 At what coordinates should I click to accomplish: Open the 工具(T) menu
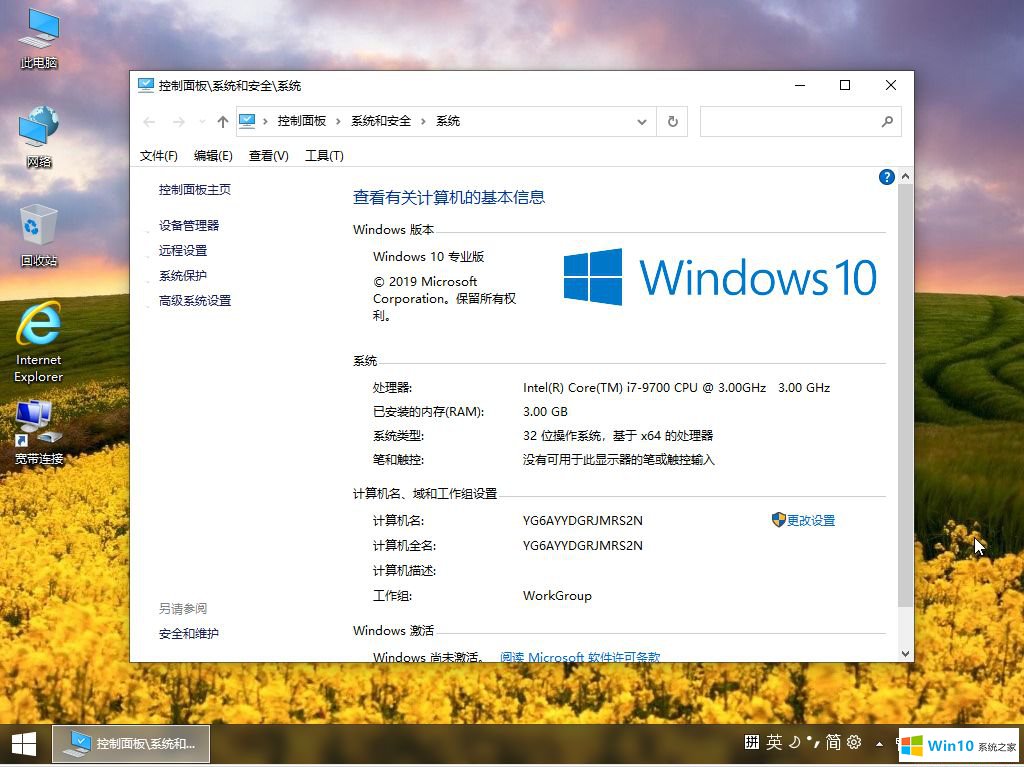tap(324, 156)
